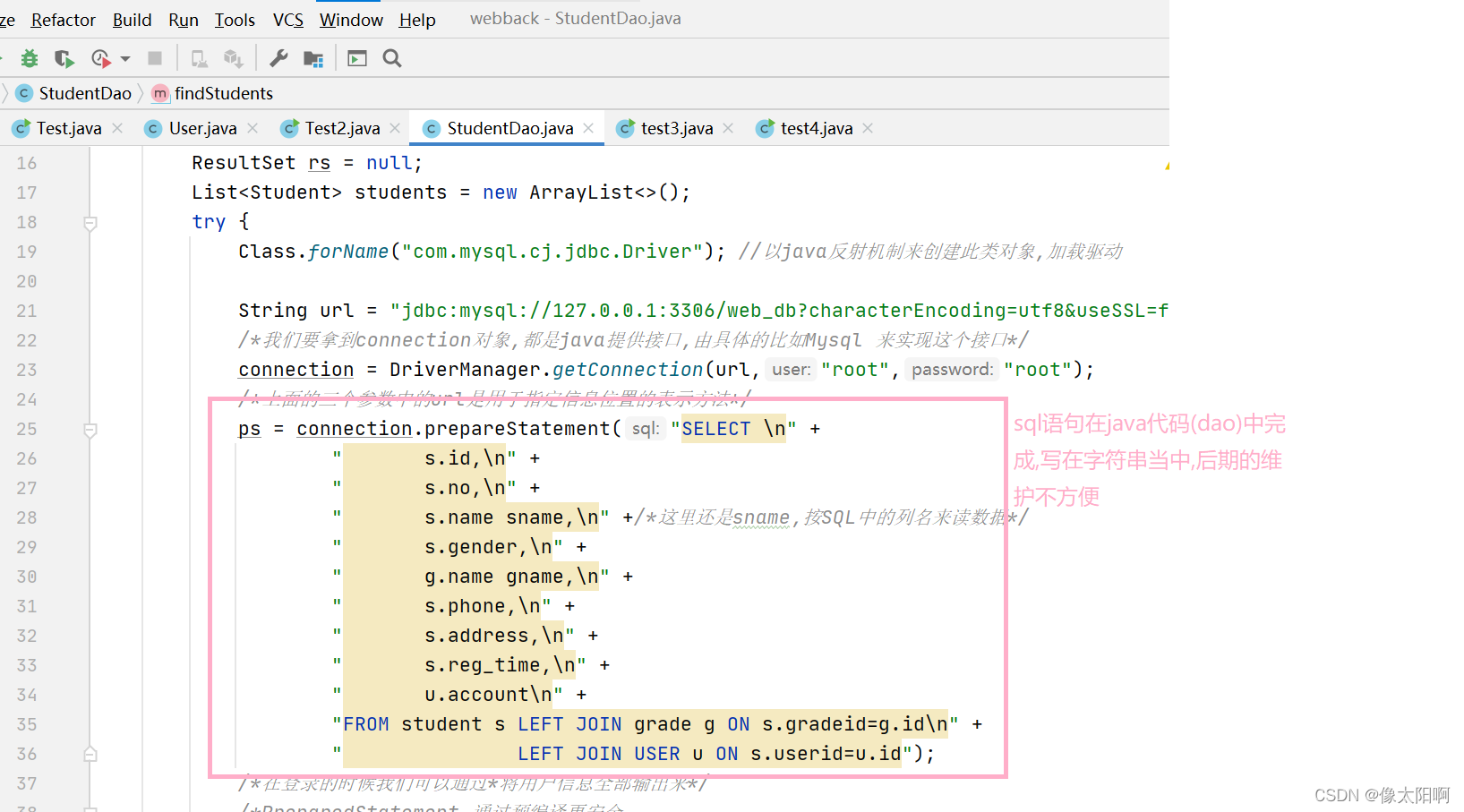Viewport: 1464px width, 812px height.
Task: Click 'FROM student s' on line 35
Action: click(x=424, y=724)
